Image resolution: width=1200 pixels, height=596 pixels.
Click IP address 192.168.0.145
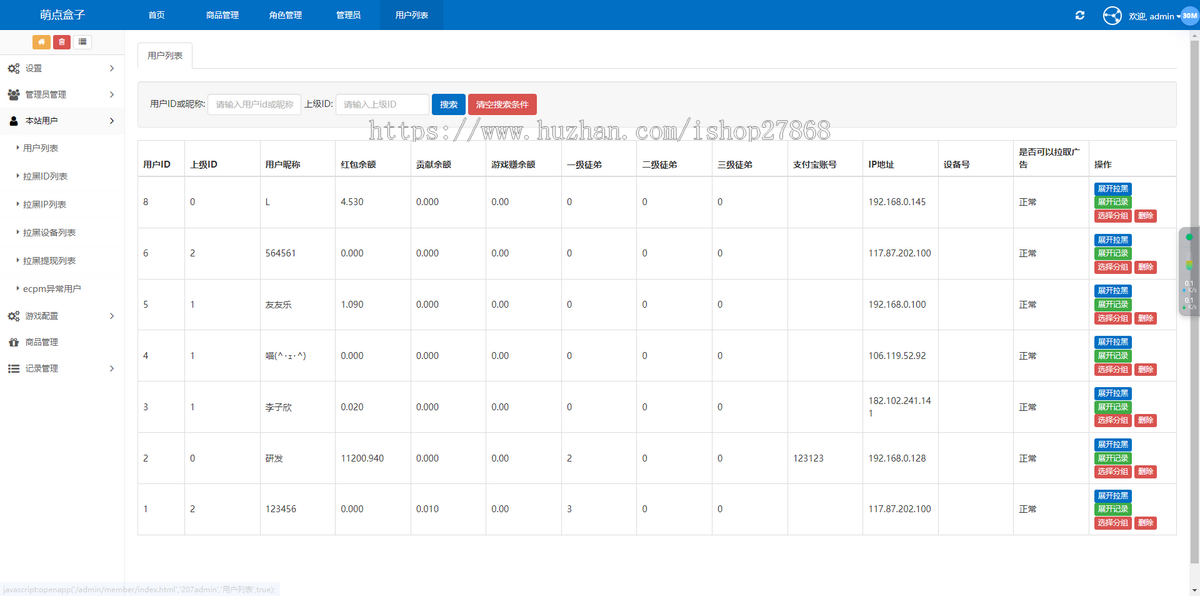pyautogui.click(x=897, y=202)
